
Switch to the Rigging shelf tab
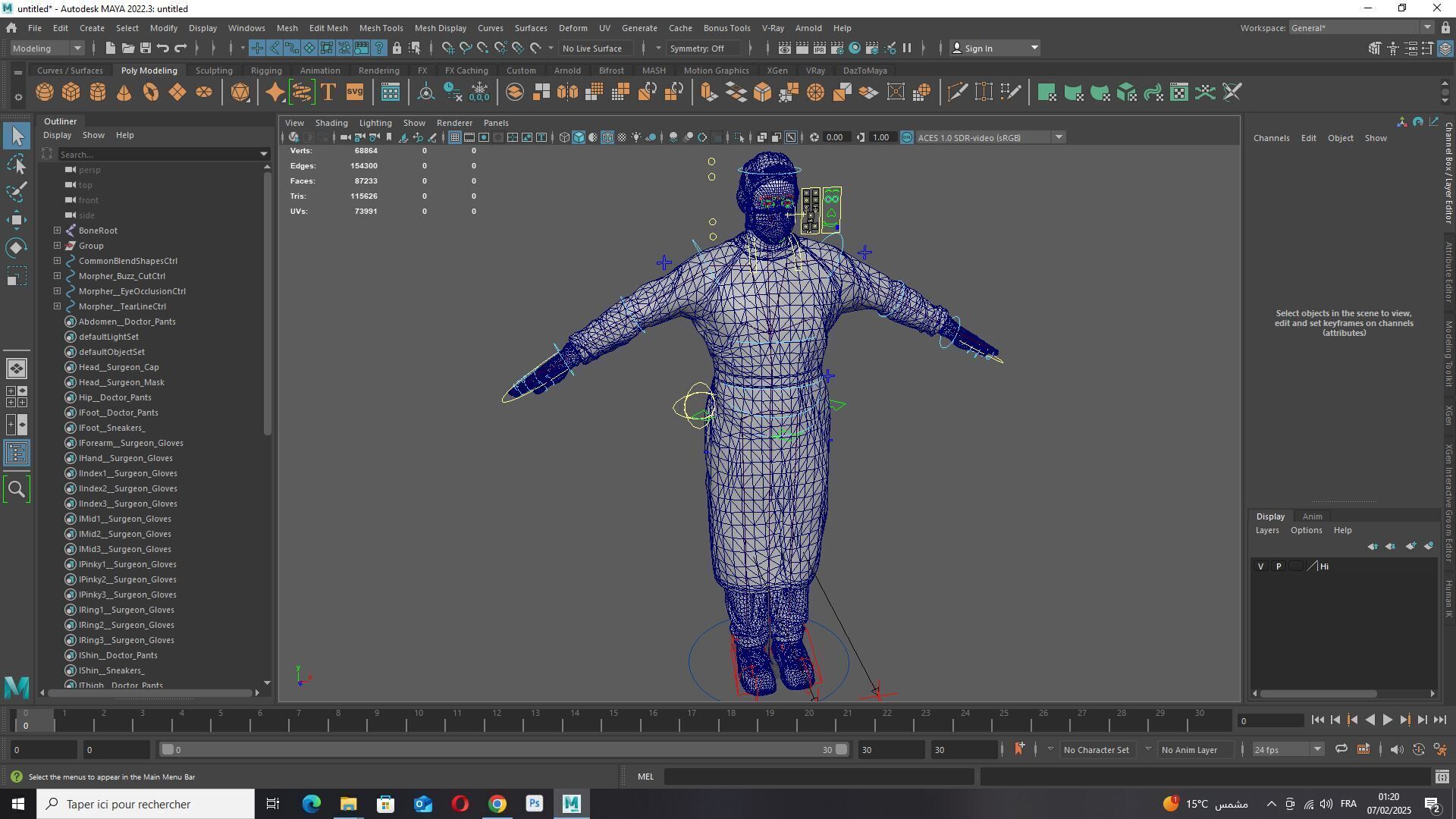pos(266,71)
